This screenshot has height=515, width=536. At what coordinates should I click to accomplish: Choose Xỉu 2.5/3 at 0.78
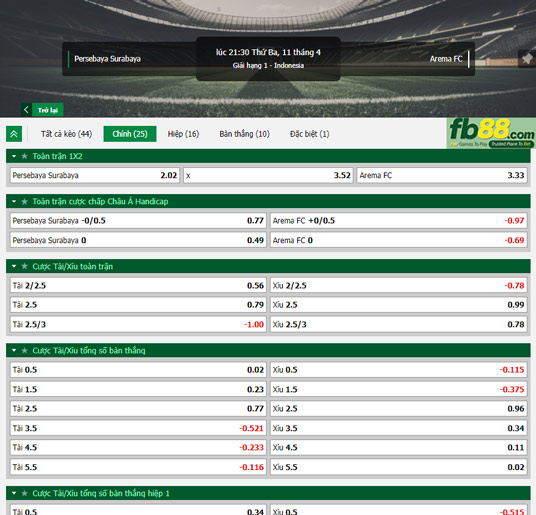[x=399, y=324]
